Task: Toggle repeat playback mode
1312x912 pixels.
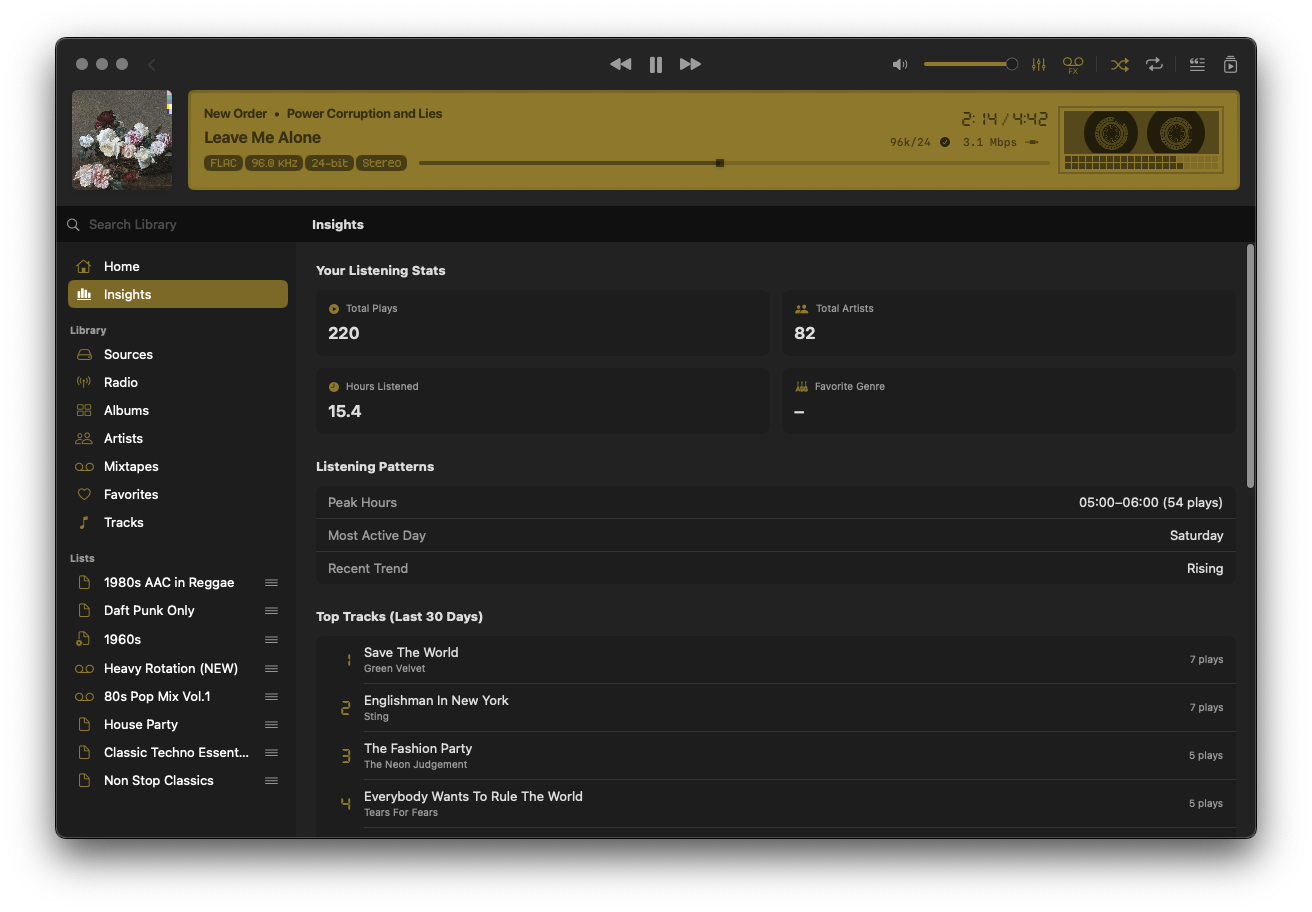Action: pos(1154,64)
